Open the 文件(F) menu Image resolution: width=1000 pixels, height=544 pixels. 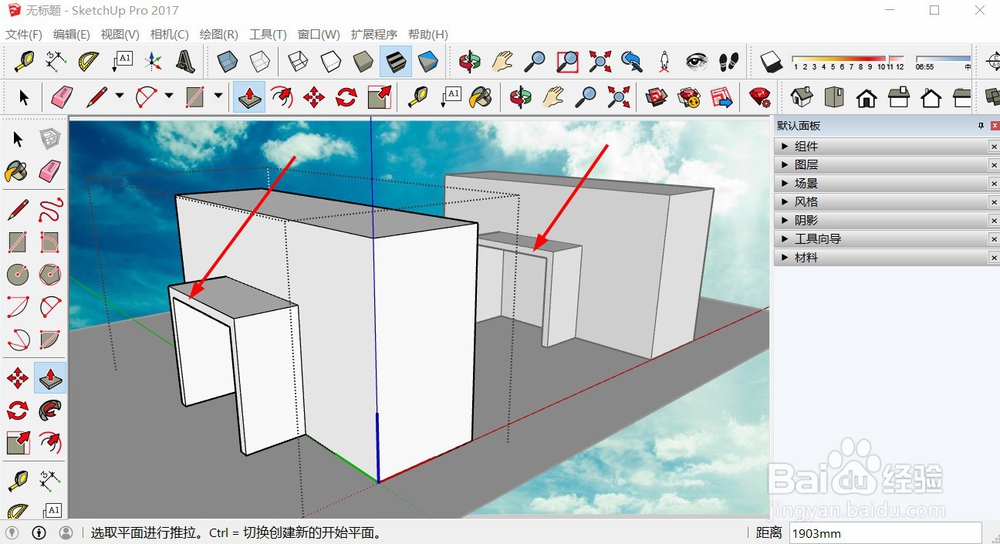coord(24,34)
